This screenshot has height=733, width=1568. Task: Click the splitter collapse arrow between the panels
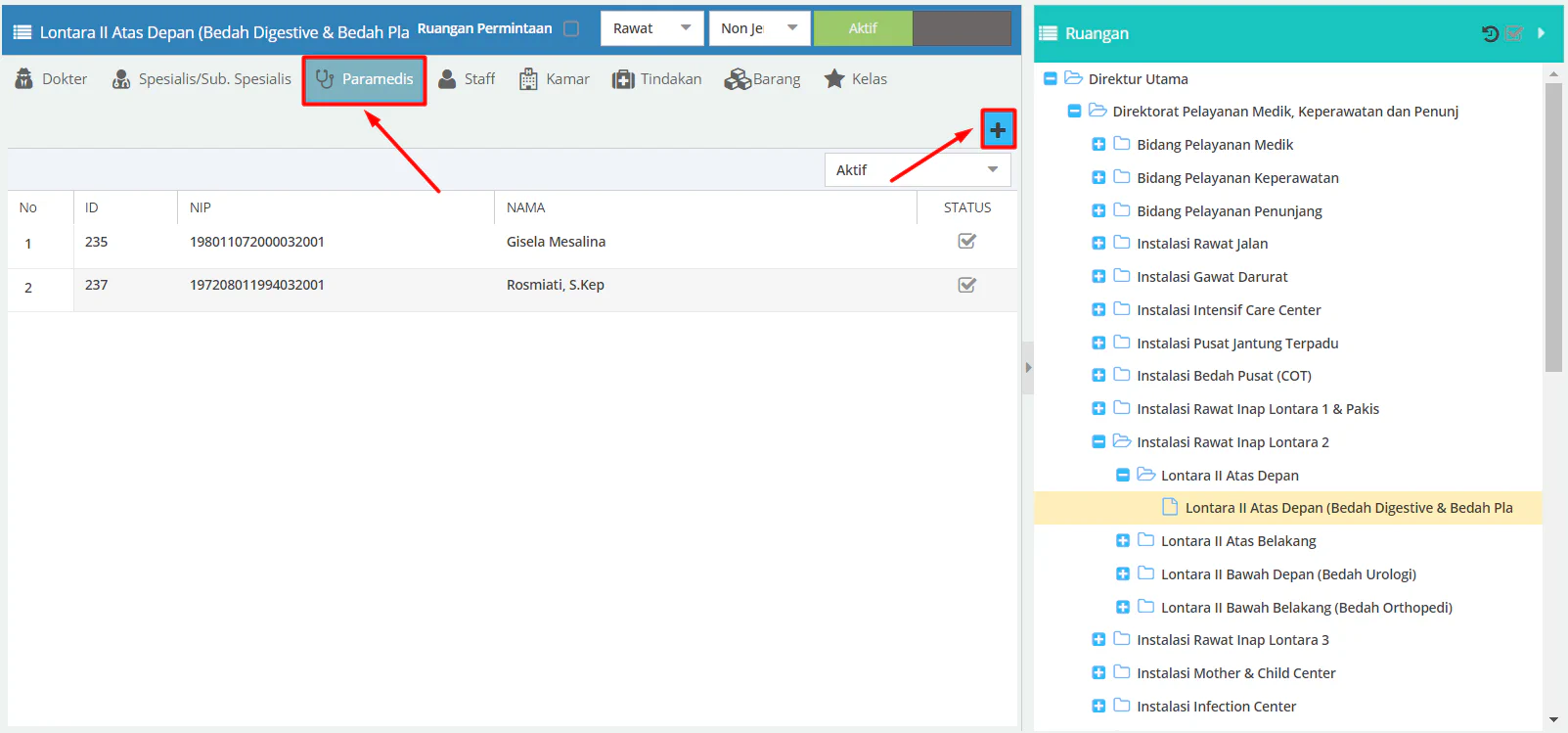(x=1027, y=368)
